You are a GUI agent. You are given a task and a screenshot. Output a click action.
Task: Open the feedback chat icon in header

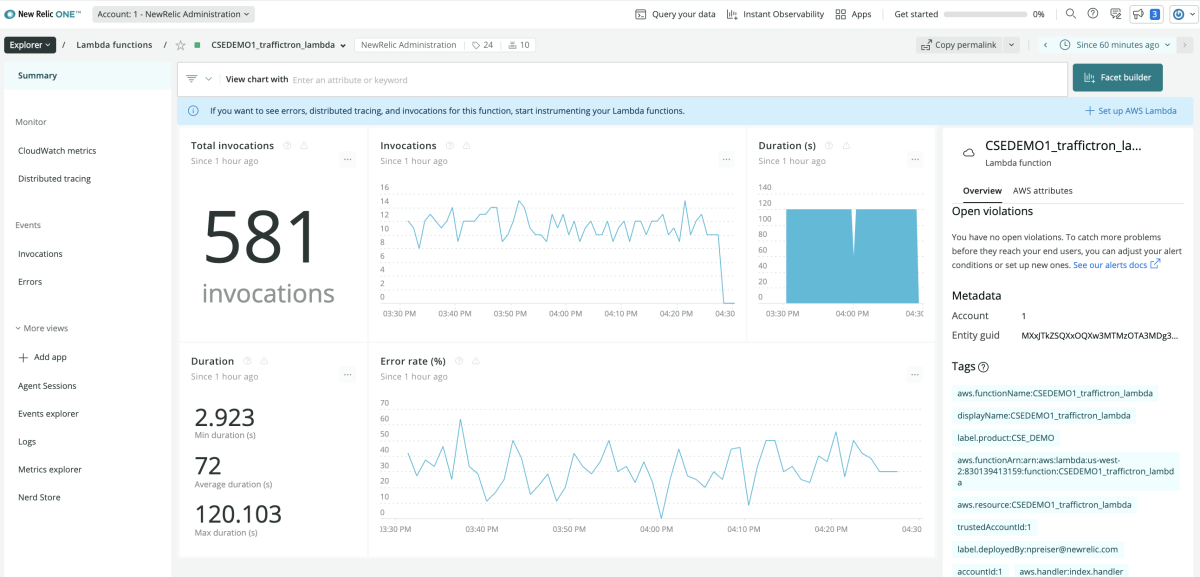pyautogui.click(x=1114, y=14)
